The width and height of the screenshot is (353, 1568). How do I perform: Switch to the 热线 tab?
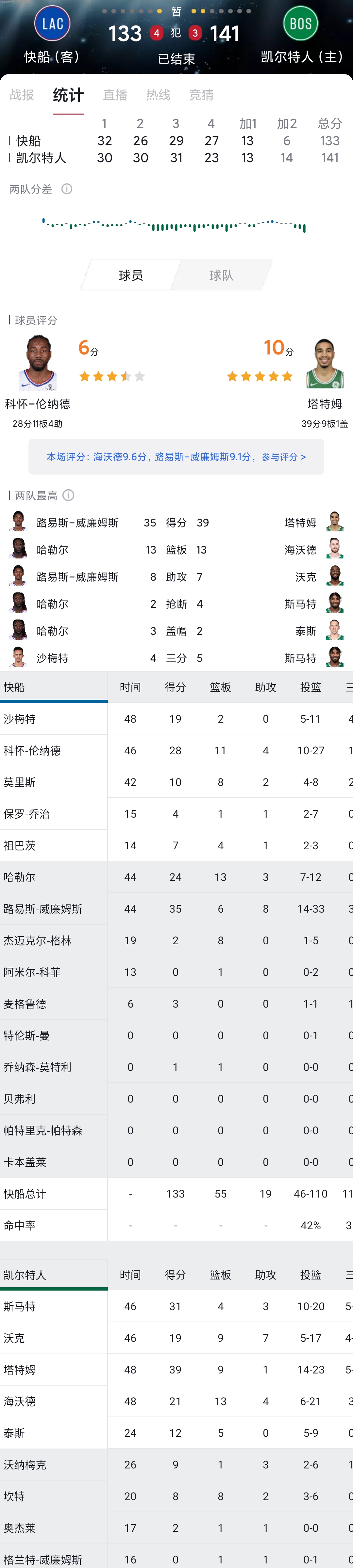click(158, 95)
